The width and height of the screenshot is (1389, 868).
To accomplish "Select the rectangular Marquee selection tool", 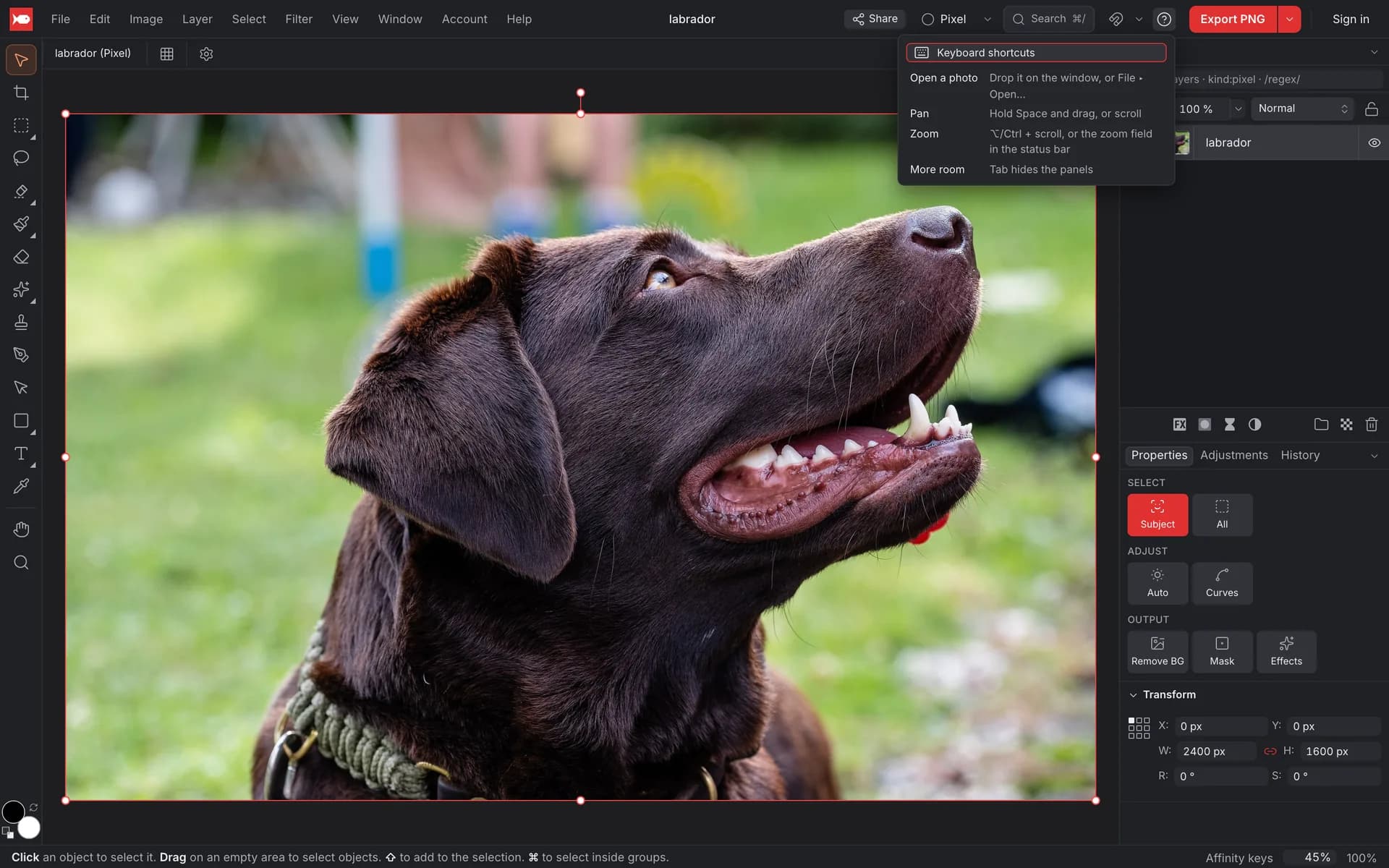I will click(21, 125).
